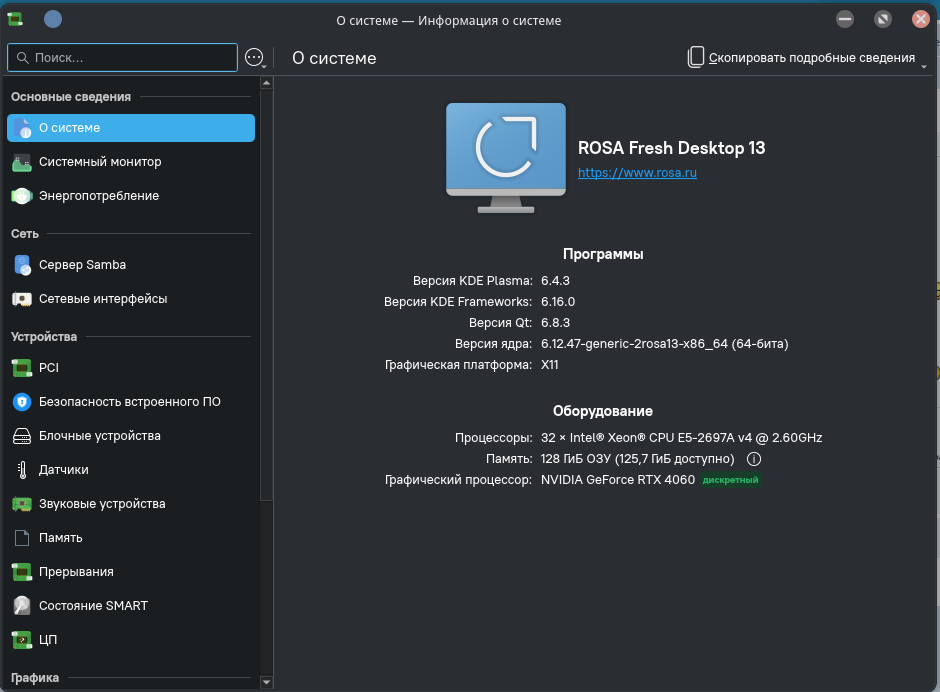Image resolution: width=940 pixels, height=692 pixels.
Task: Open the https://www.rosa.ru link
Action: point(637,173)
